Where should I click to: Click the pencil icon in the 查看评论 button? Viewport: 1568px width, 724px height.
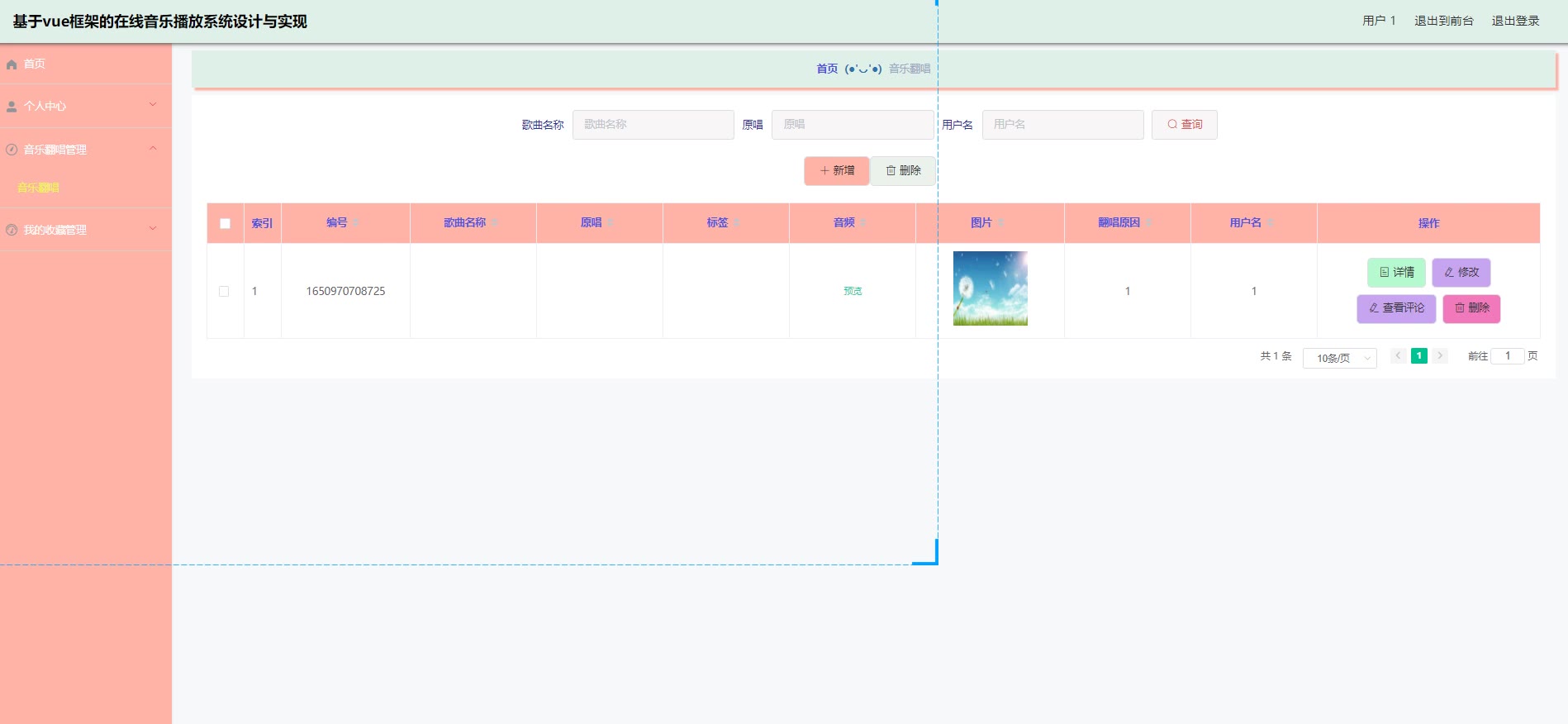tap(1374, 308)
